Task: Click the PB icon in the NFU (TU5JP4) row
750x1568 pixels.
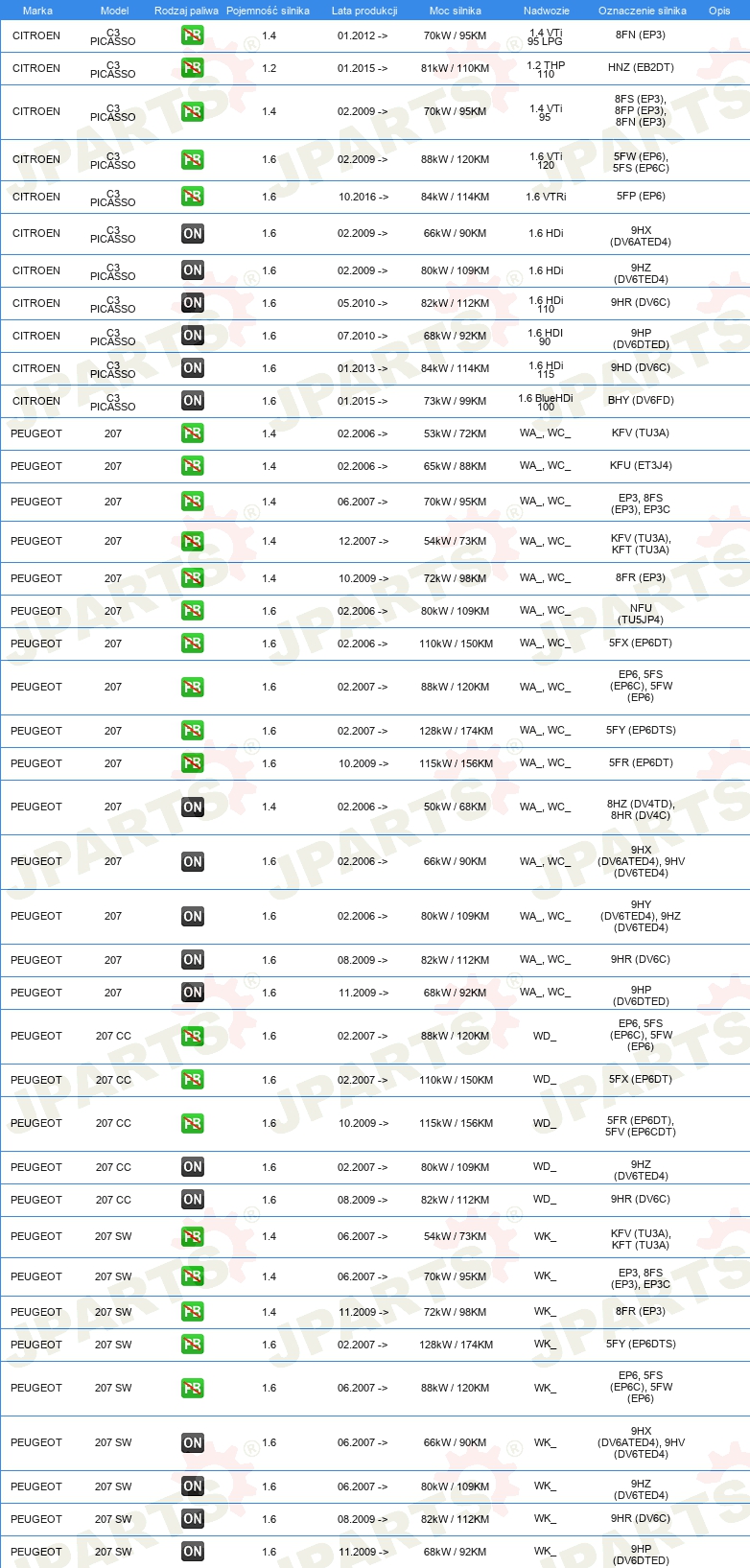Action: pos(192,611)
